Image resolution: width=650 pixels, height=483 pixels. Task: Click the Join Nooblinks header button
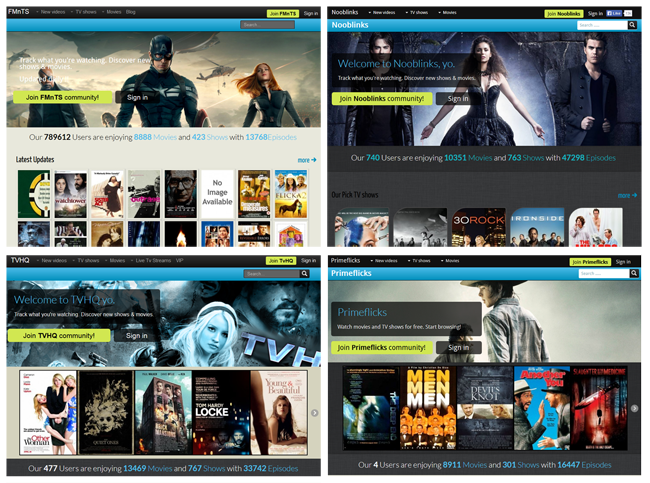point(564,14)
